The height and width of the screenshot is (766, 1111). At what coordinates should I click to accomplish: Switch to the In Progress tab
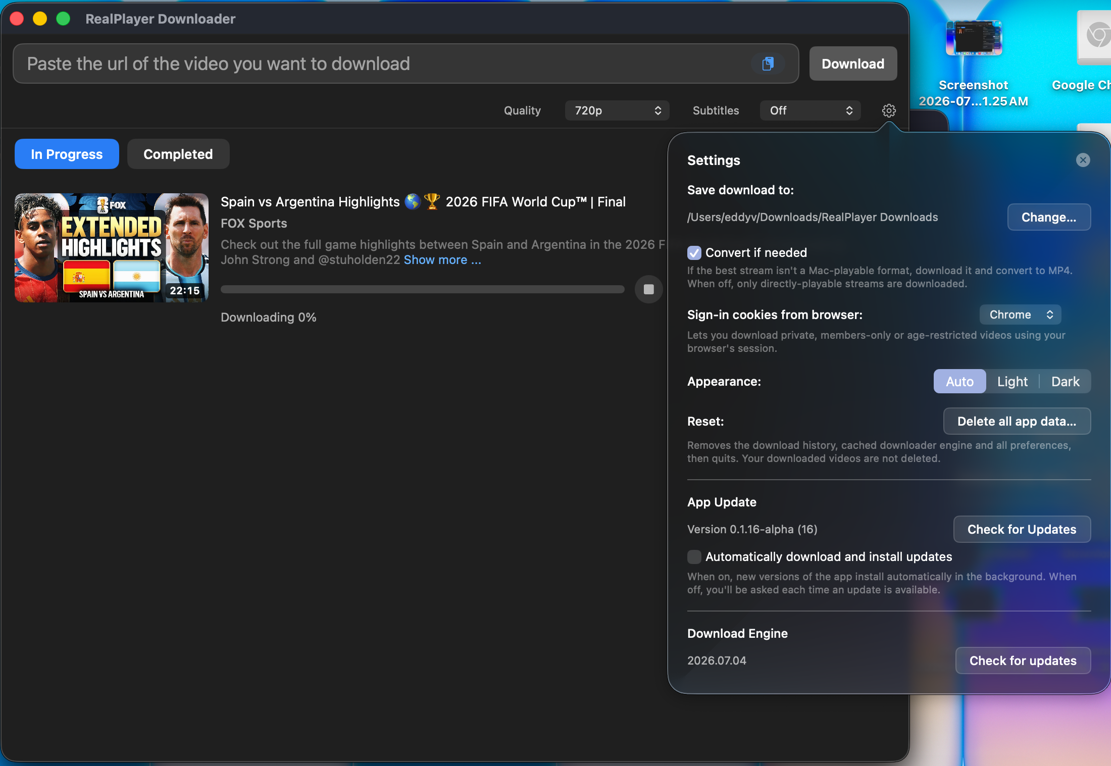point(67,154)
